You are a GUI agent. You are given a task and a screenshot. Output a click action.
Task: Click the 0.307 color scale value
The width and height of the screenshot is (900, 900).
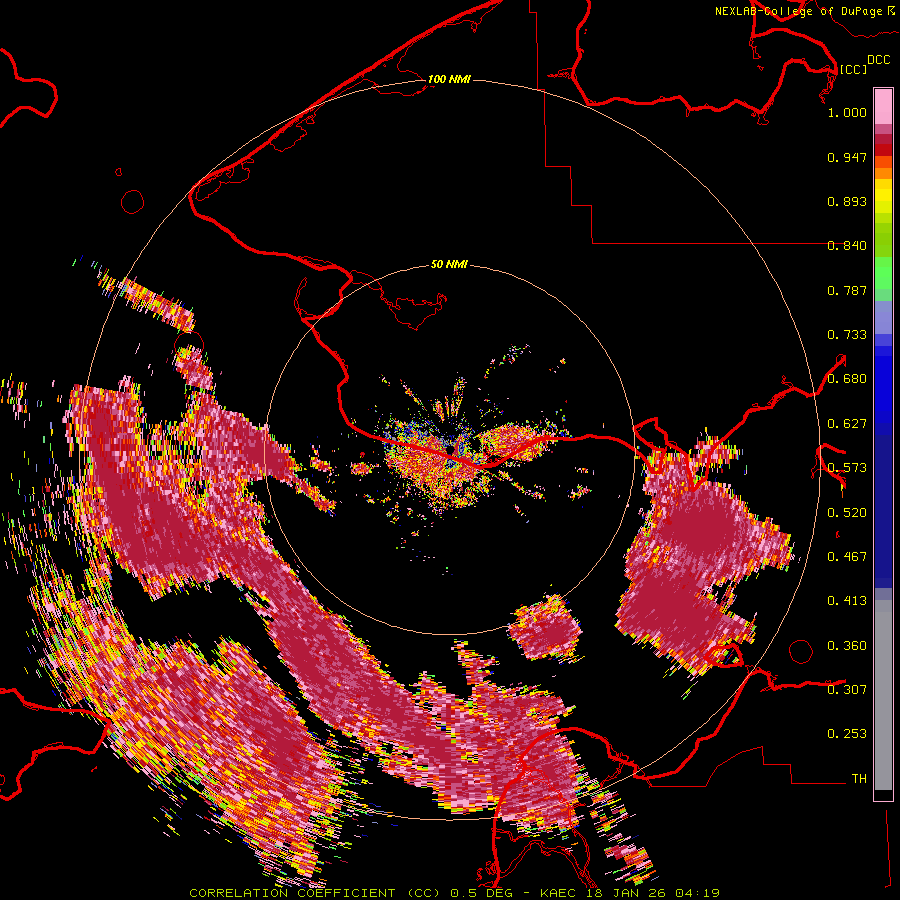(x=847, y=690)
